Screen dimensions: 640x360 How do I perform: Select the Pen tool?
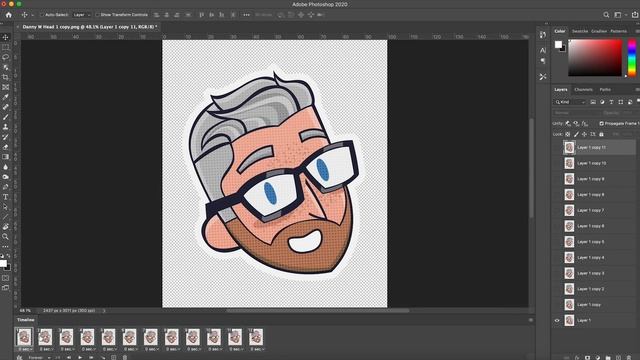5,187
